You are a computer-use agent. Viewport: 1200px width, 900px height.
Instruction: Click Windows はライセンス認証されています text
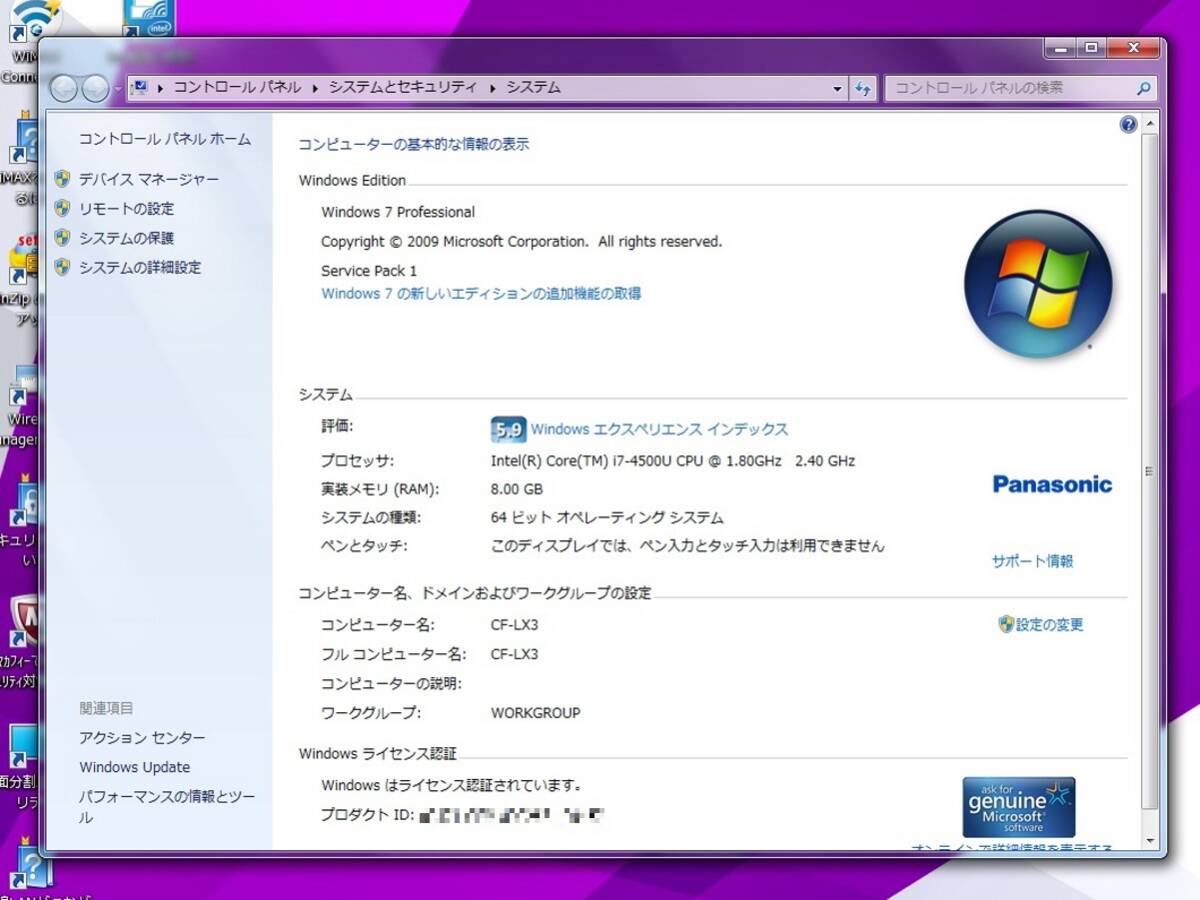452,785
